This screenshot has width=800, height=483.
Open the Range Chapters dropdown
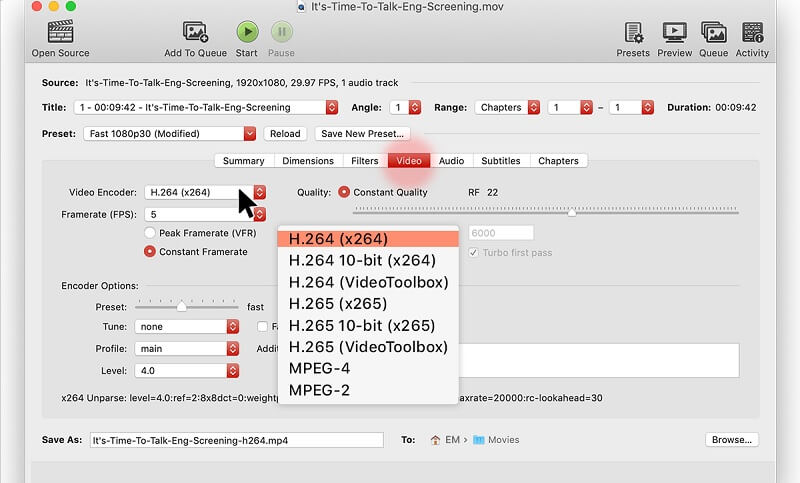pyautogui.click(x=506, y=107)
